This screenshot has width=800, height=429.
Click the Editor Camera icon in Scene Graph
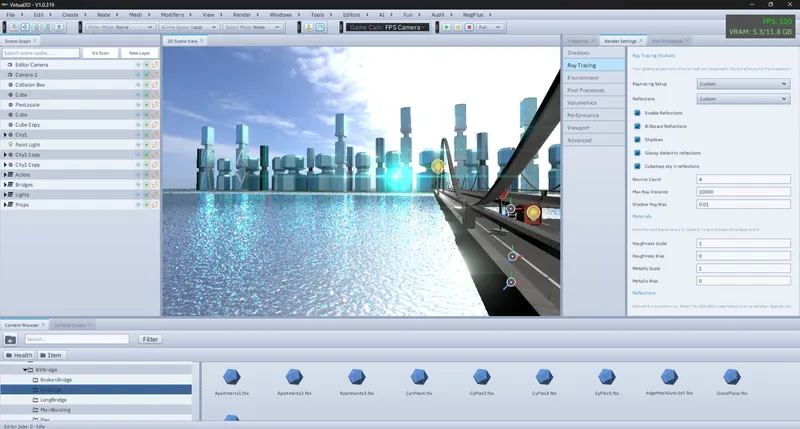click(10, 65)
